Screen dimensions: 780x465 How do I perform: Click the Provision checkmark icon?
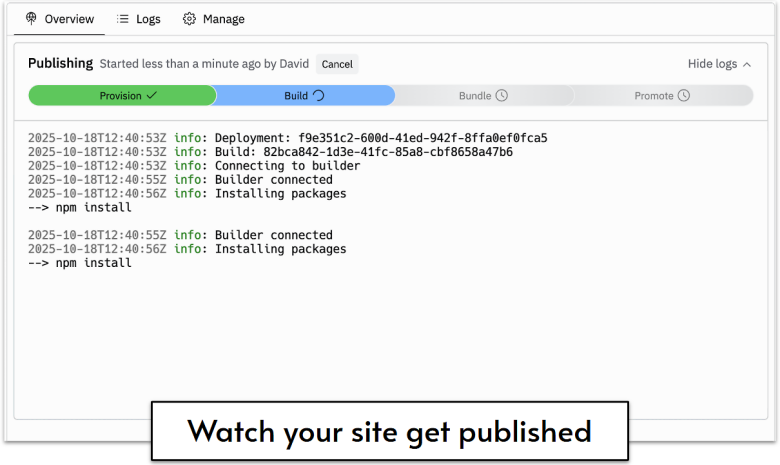point(152,95)
